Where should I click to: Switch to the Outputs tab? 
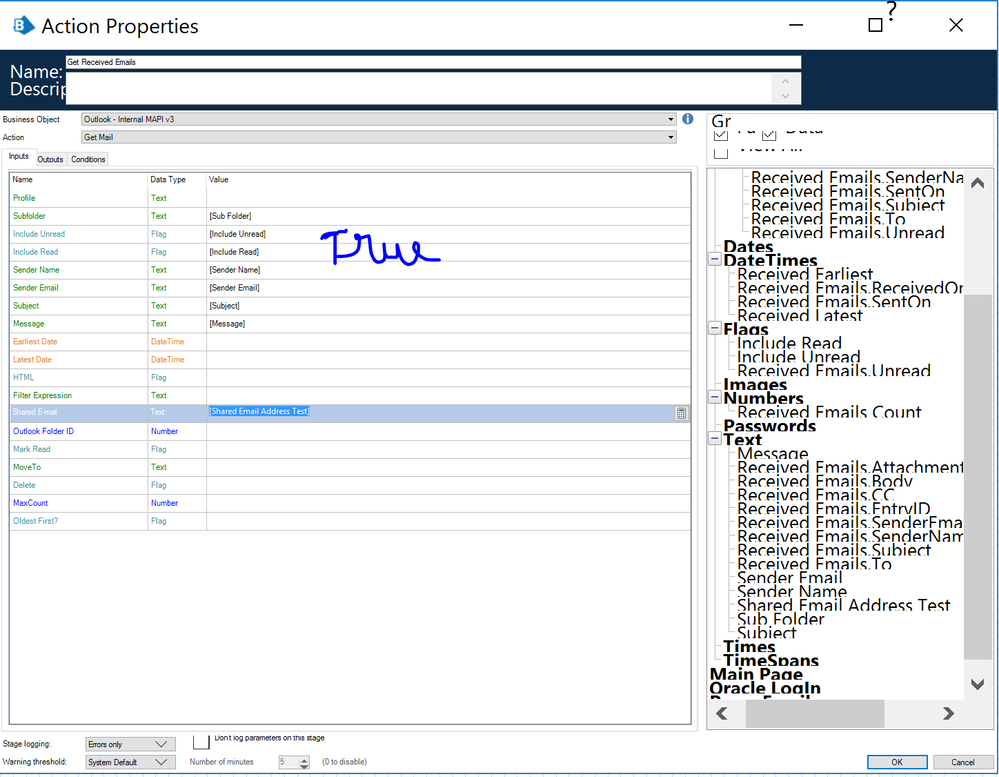tap(50, 159)
